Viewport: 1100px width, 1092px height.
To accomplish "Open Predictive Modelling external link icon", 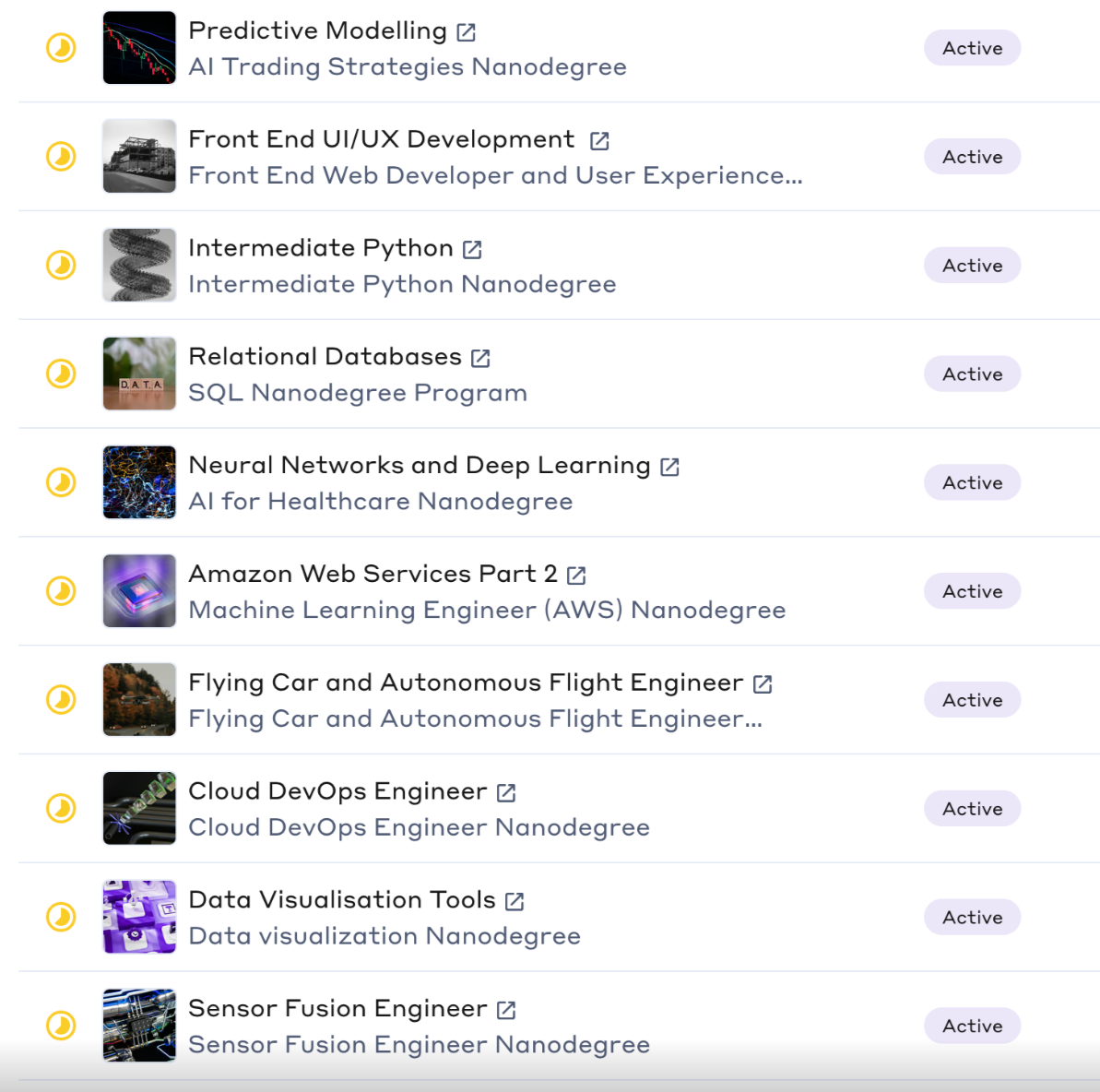I will pyautogui.click(x=466, y=32).
